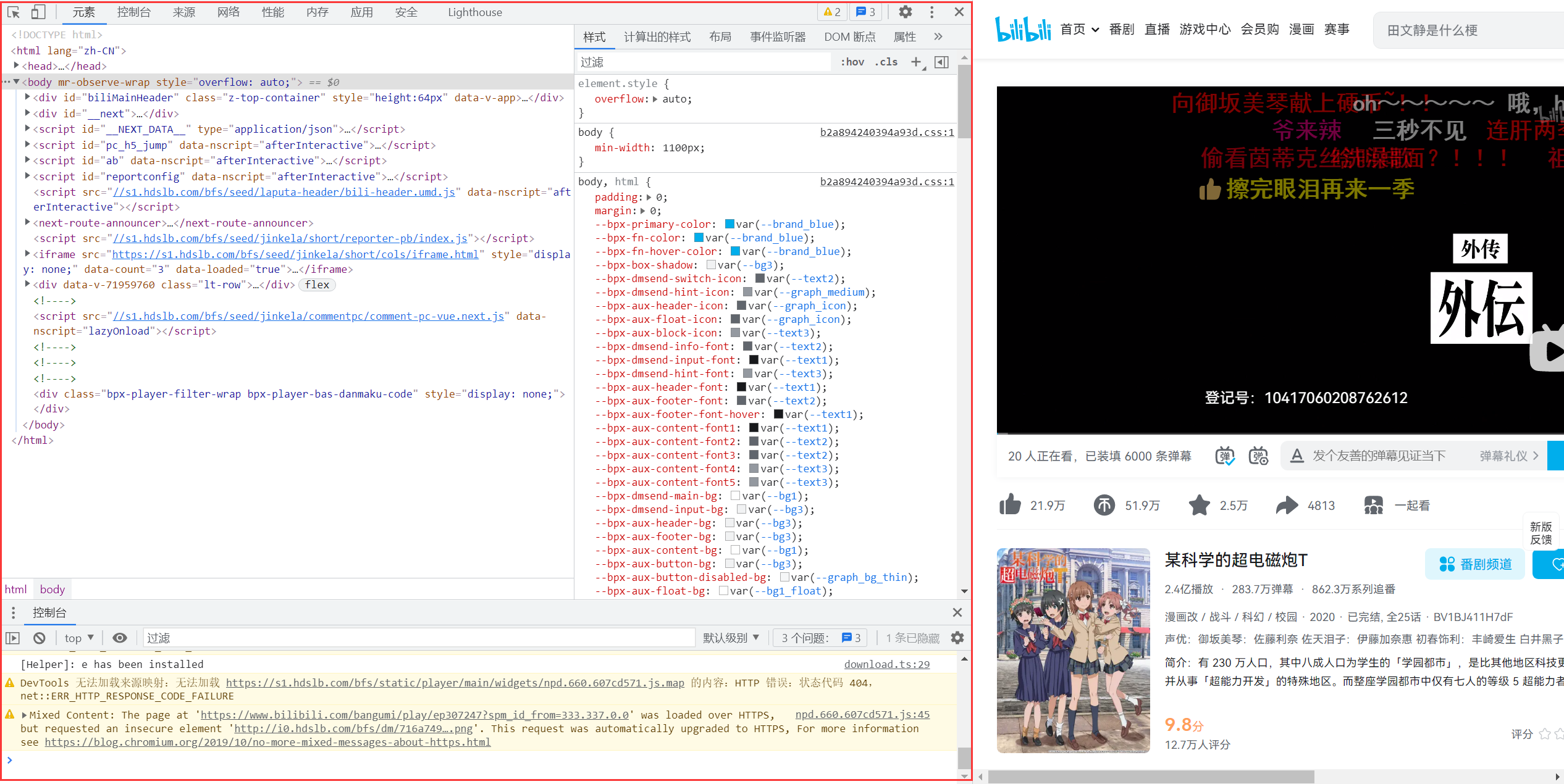Favorite the video with star icon
This screenshot has width=1564, height=784.
point(1200,505)
